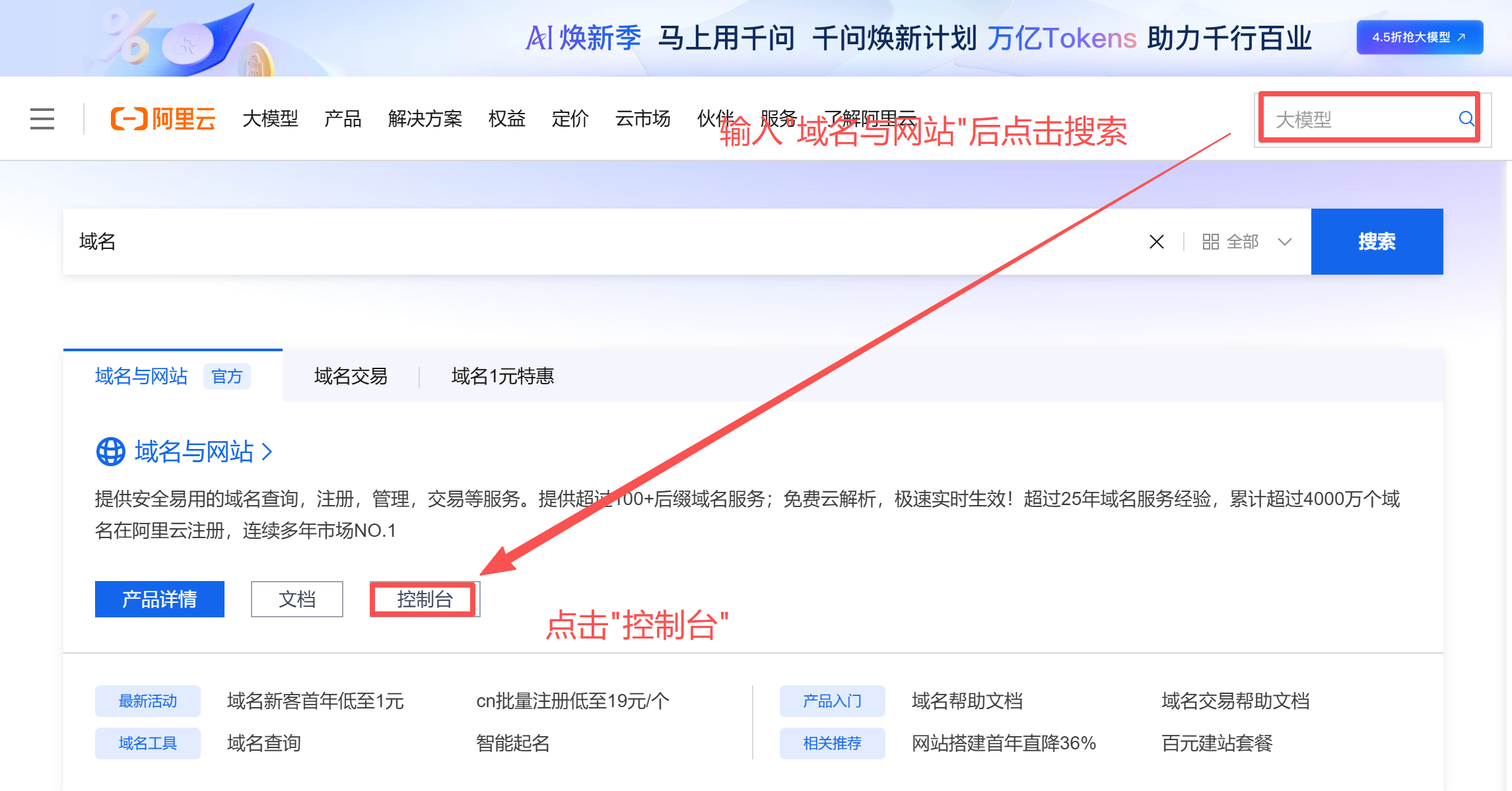This screenshot has width=1512, height=791.
Task: Click the blue 搜索 button
Action: [1377, 242]
